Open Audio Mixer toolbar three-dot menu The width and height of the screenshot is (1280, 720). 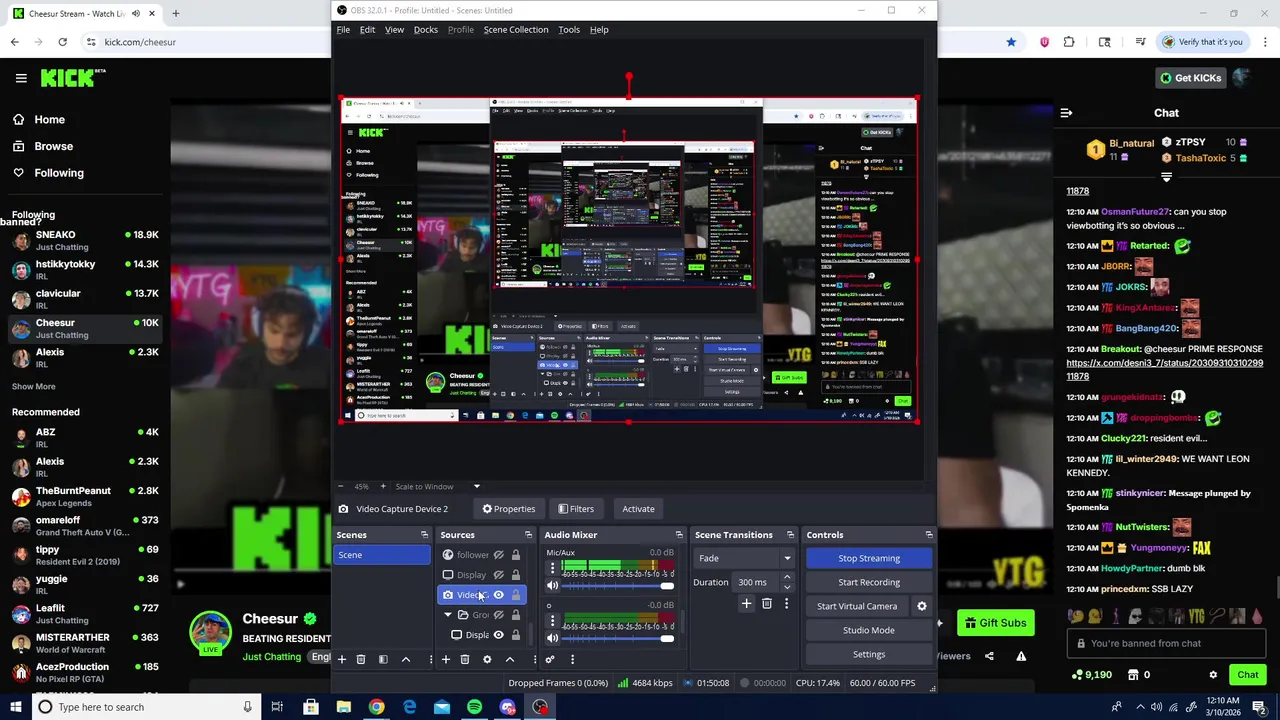(572, 659)
